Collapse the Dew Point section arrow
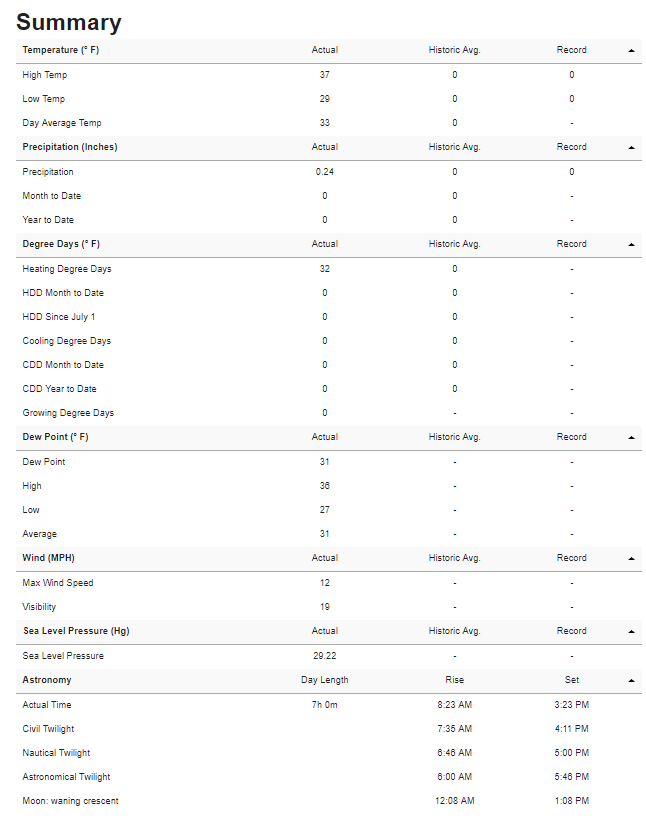646x818 pixels. [x=631, y=438]
